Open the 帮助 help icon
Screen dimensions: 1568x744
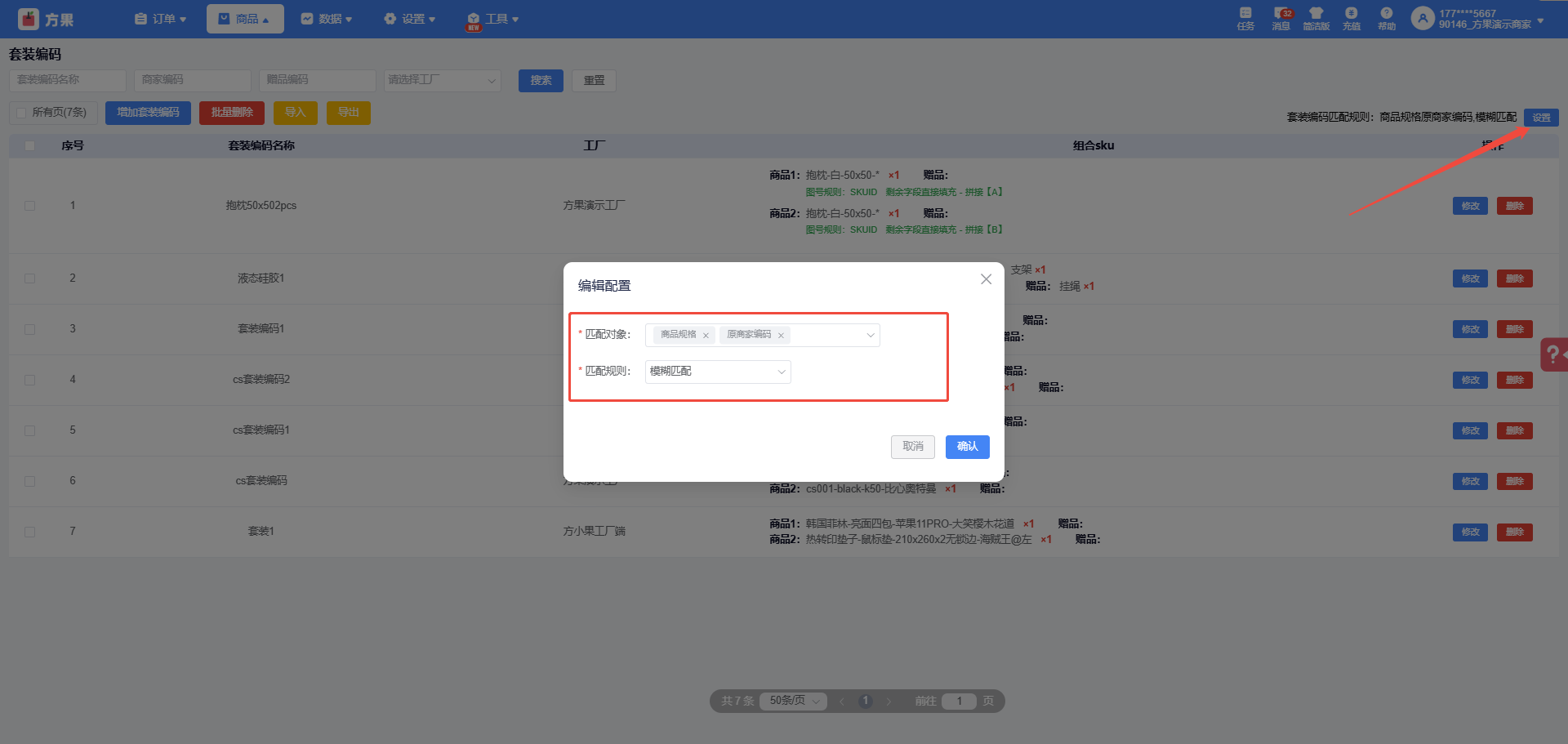click(1387, 13)
